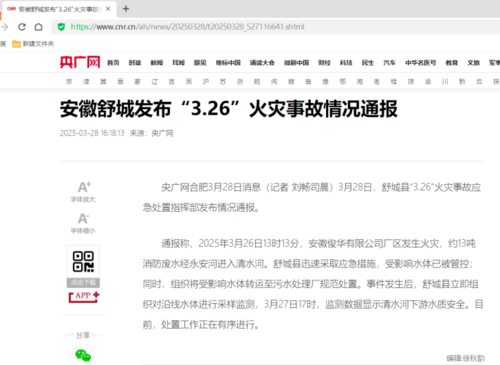Select the 鄂 regional channel link

click(342, 82)
